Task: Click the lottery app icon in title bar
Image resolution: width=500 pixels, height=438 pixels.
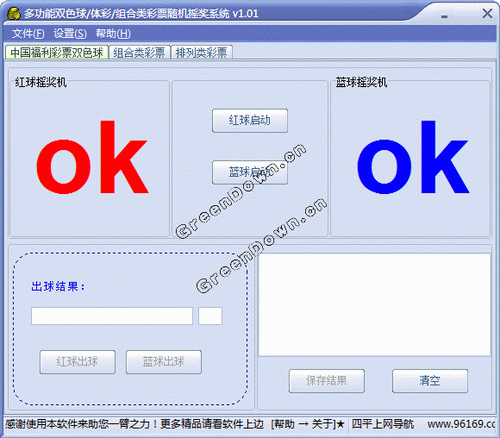Action: (13, 14)
